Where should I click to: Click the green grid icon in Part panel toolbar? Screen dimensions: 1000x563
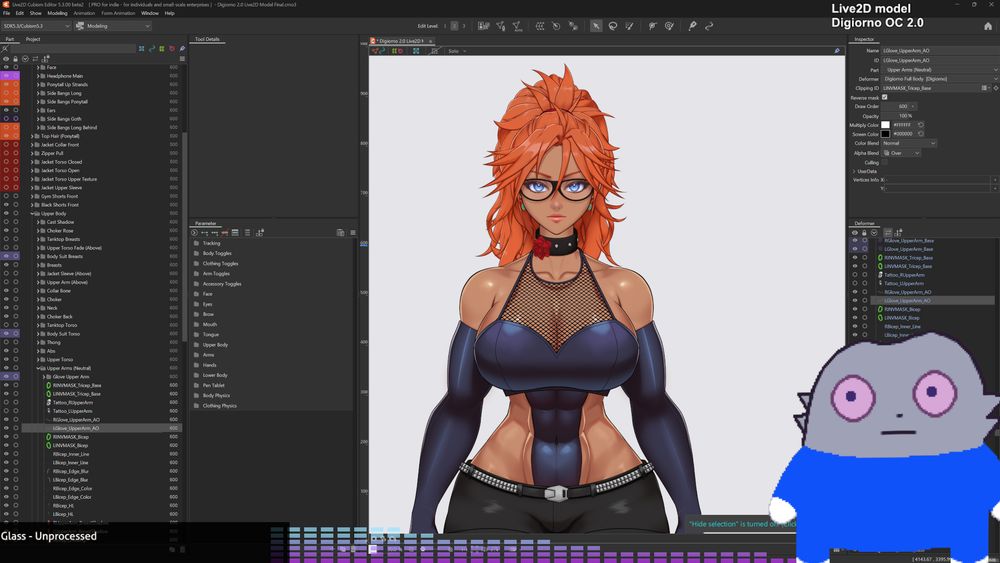[x=161, y=48]
